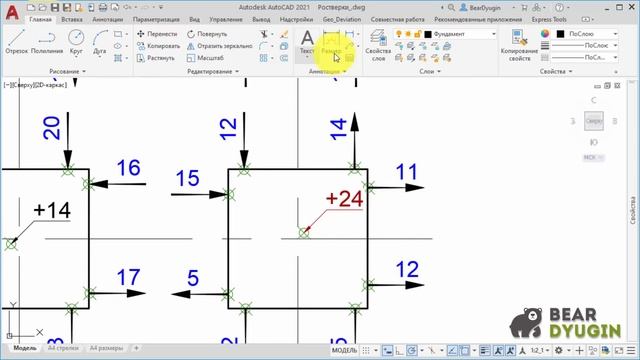Click the Save As icon in quick access toolbar
640x360 pixels.
tap(67, 7)
